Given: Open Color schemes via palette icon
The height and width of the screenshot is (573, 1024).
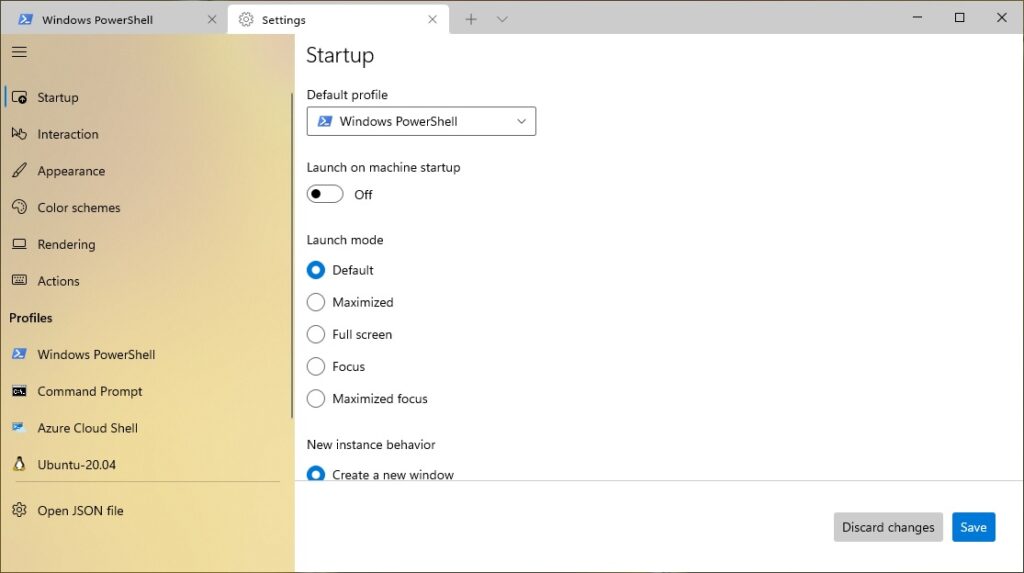Looking at the screenshot, I should pos(19,208).
